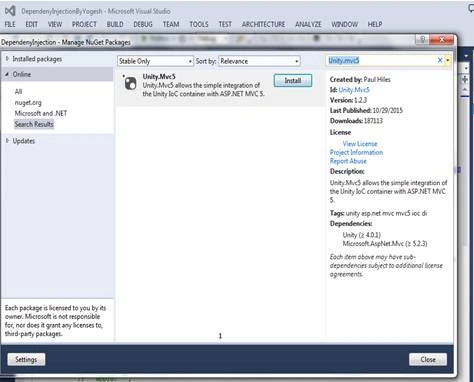Open the ARCHITECTURE menu
Screen dimensions: 474x382
click(x=263, y=24)
